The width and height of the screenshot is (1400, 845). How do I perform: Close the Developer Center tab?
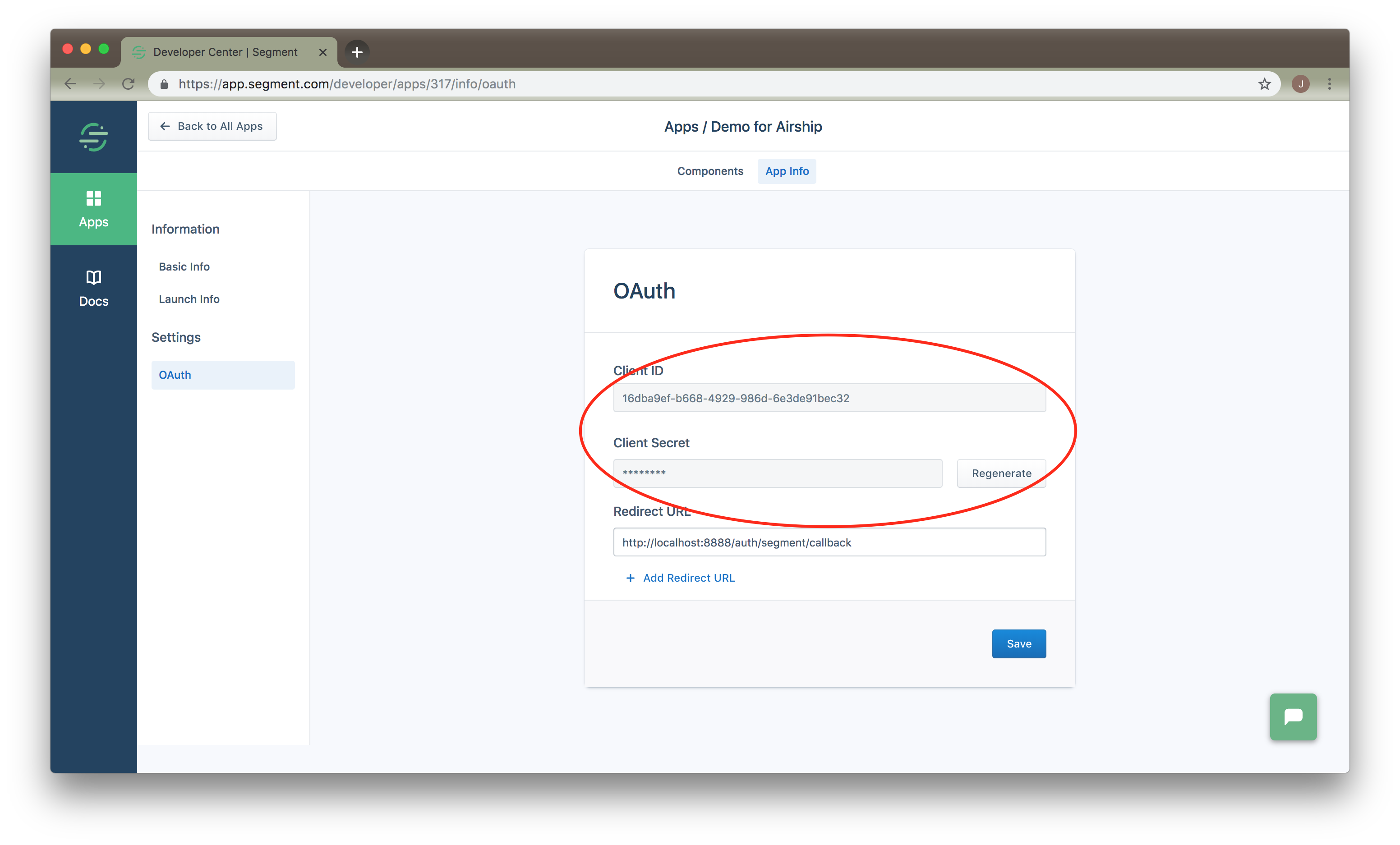point(323,52)
